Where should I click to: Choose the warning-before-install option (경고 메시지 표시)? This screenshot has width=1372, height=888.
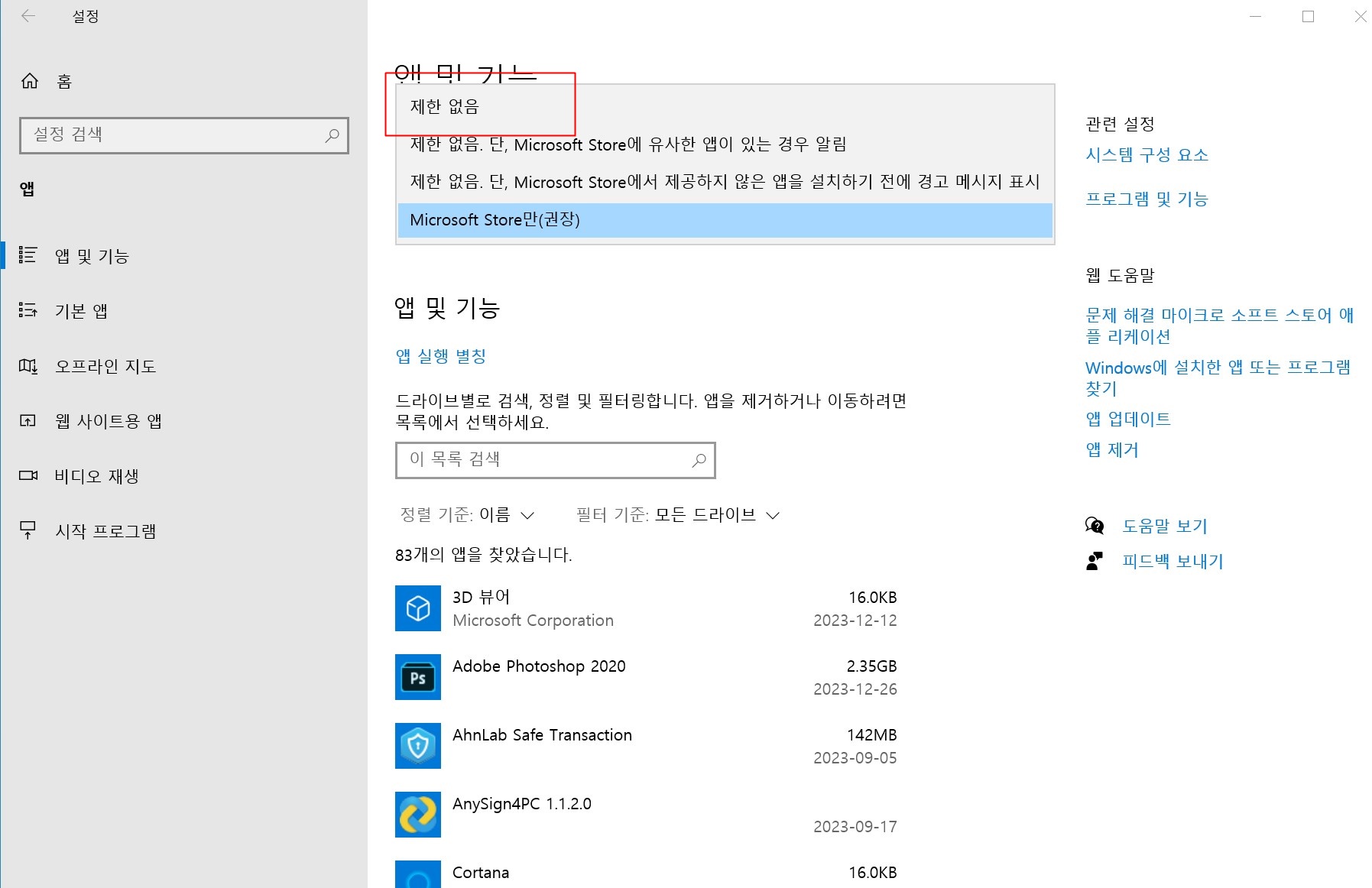click(x=725, y=182)
